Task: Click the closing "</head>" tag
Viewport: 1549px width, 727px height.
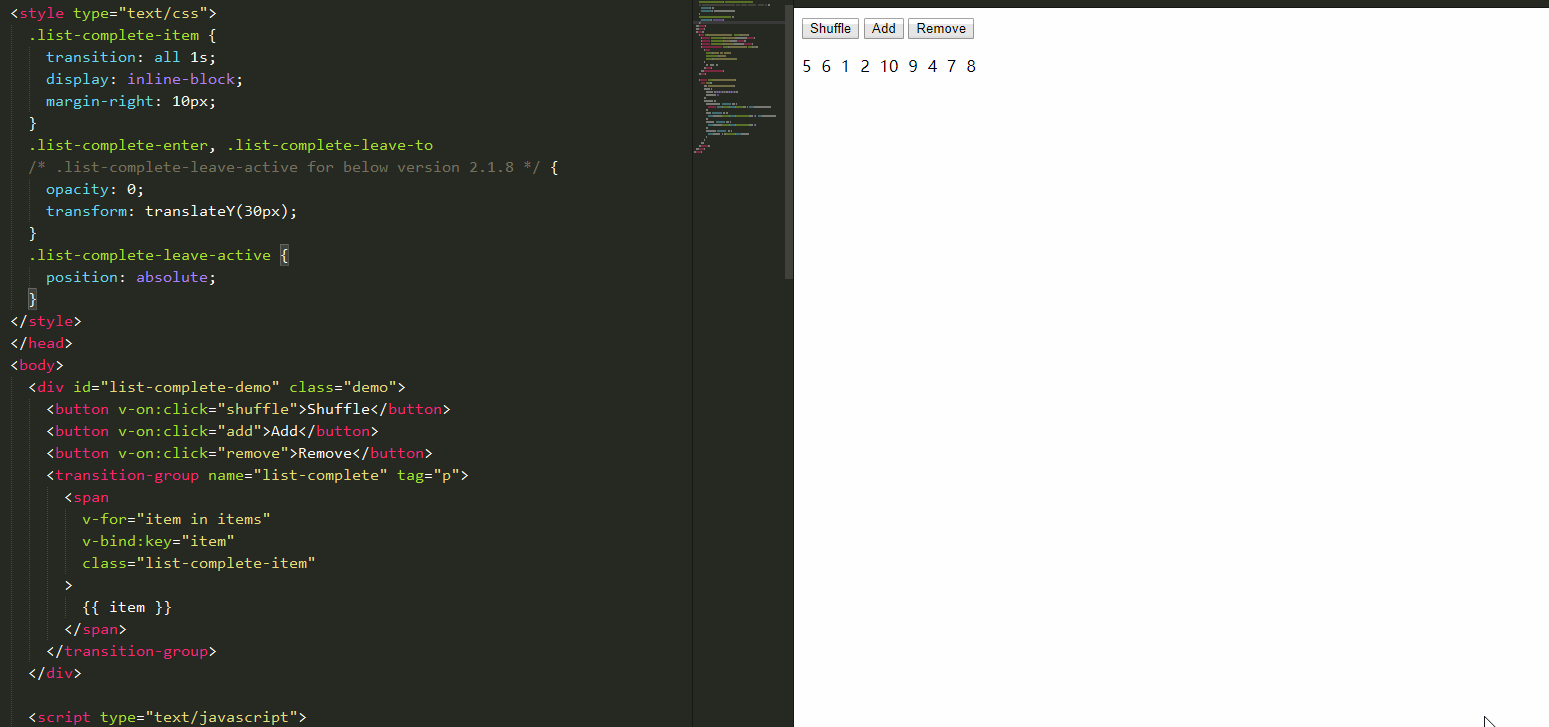Action: click(x=41, y=343)
